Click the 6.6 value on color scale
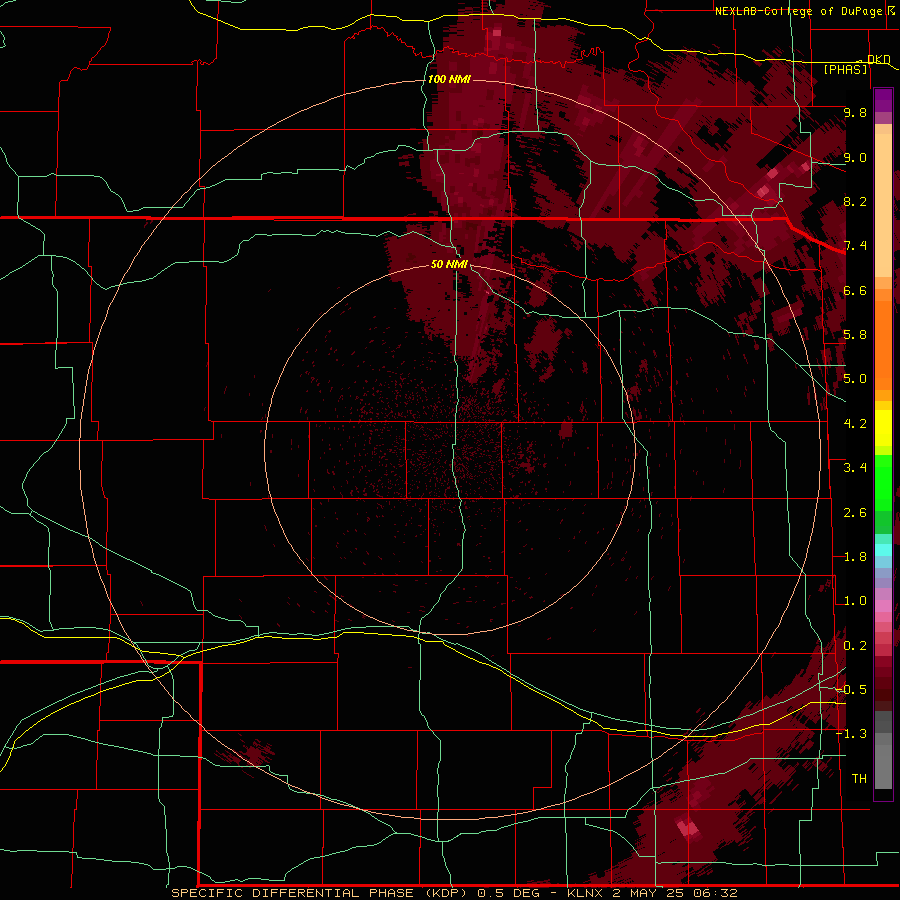 (855, 290)
